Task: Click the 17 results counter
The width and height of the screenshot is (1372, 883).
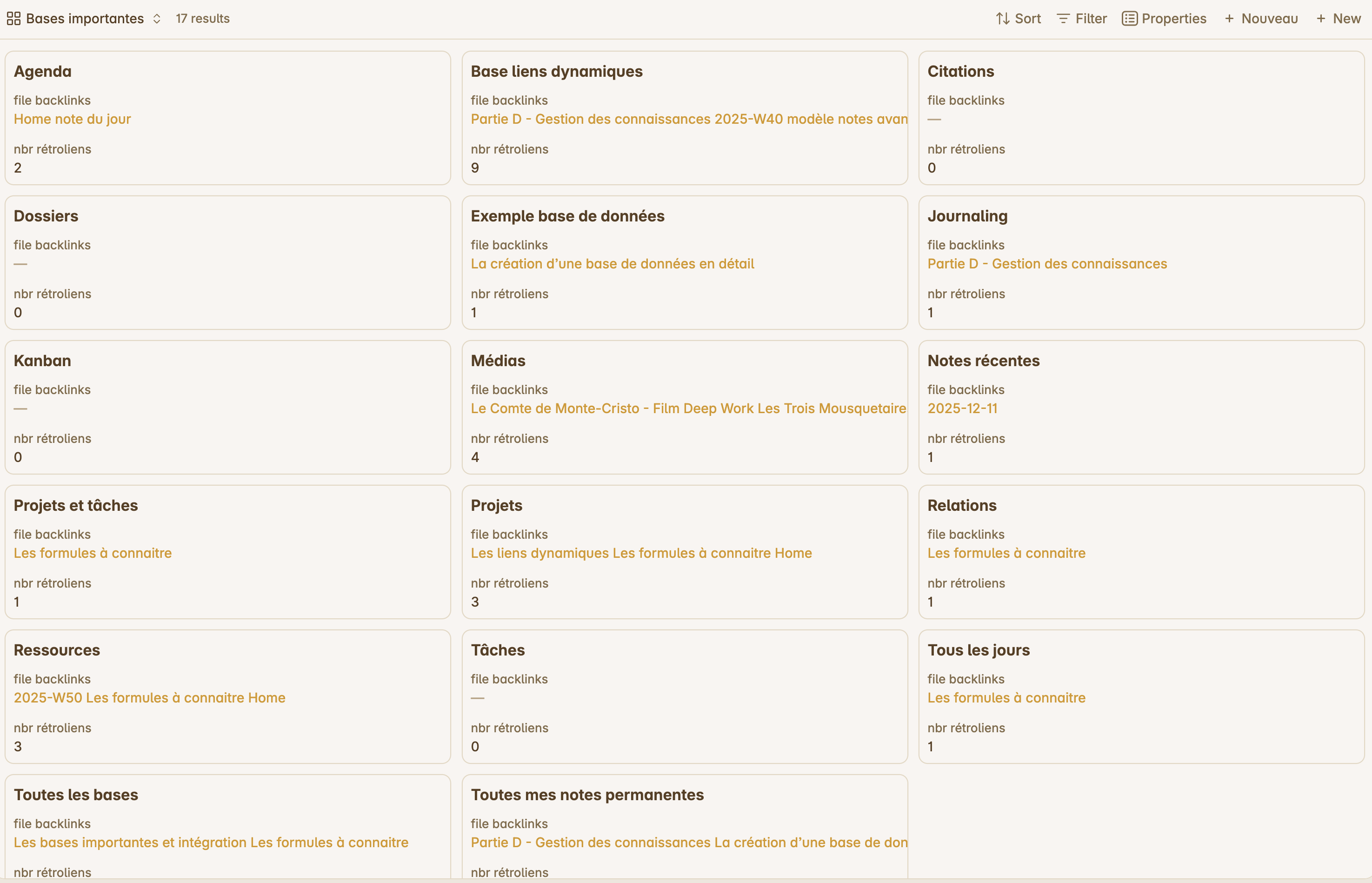Action: pos(202,19)
